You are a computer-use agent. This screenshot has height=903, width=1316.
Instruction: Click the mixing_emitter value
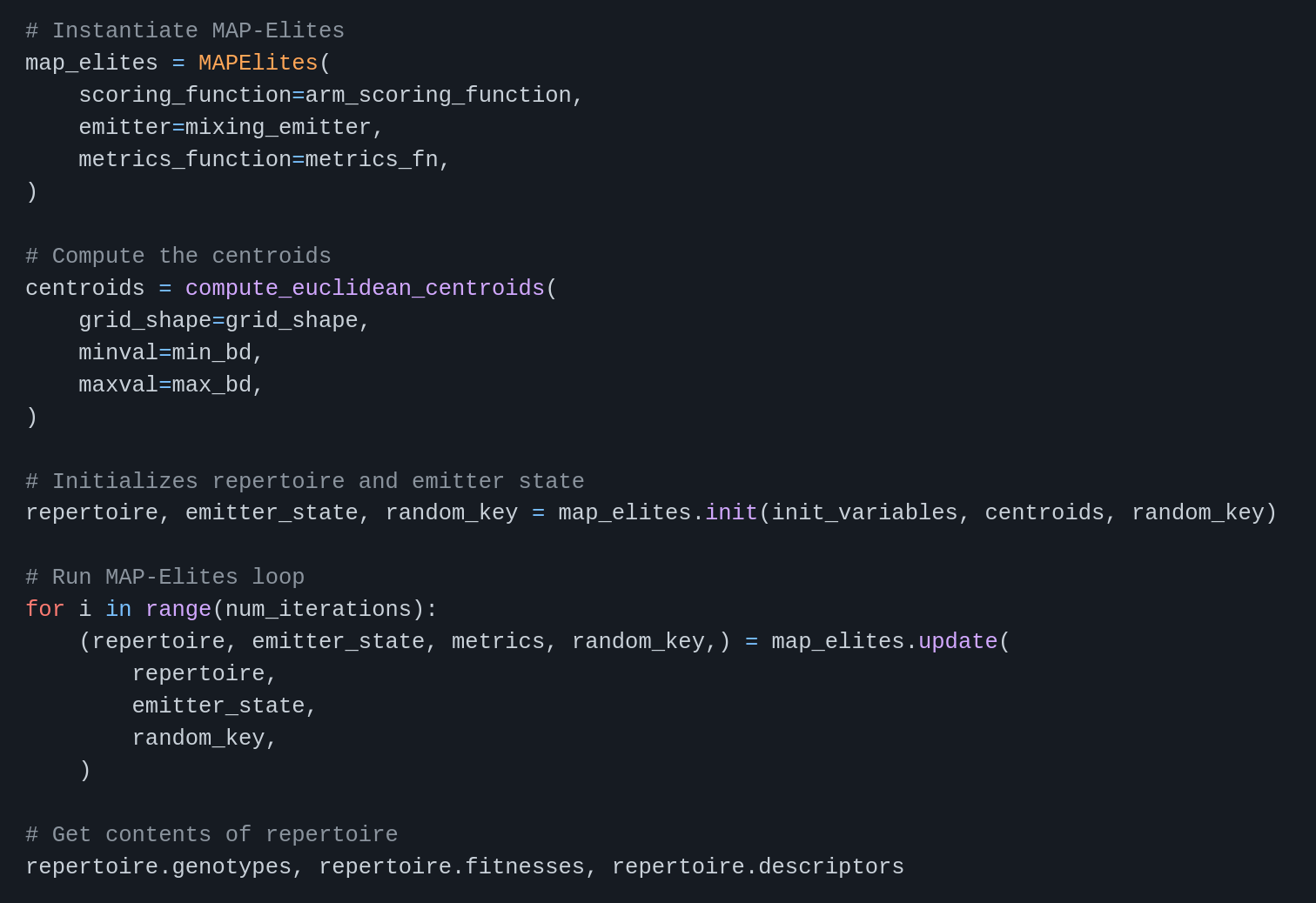point(278,128)
